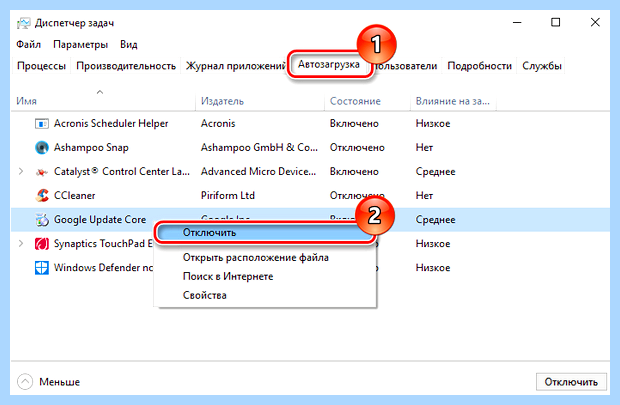Switch to the Подробности tab
620x405 pixels.
[x=479, y=66]
